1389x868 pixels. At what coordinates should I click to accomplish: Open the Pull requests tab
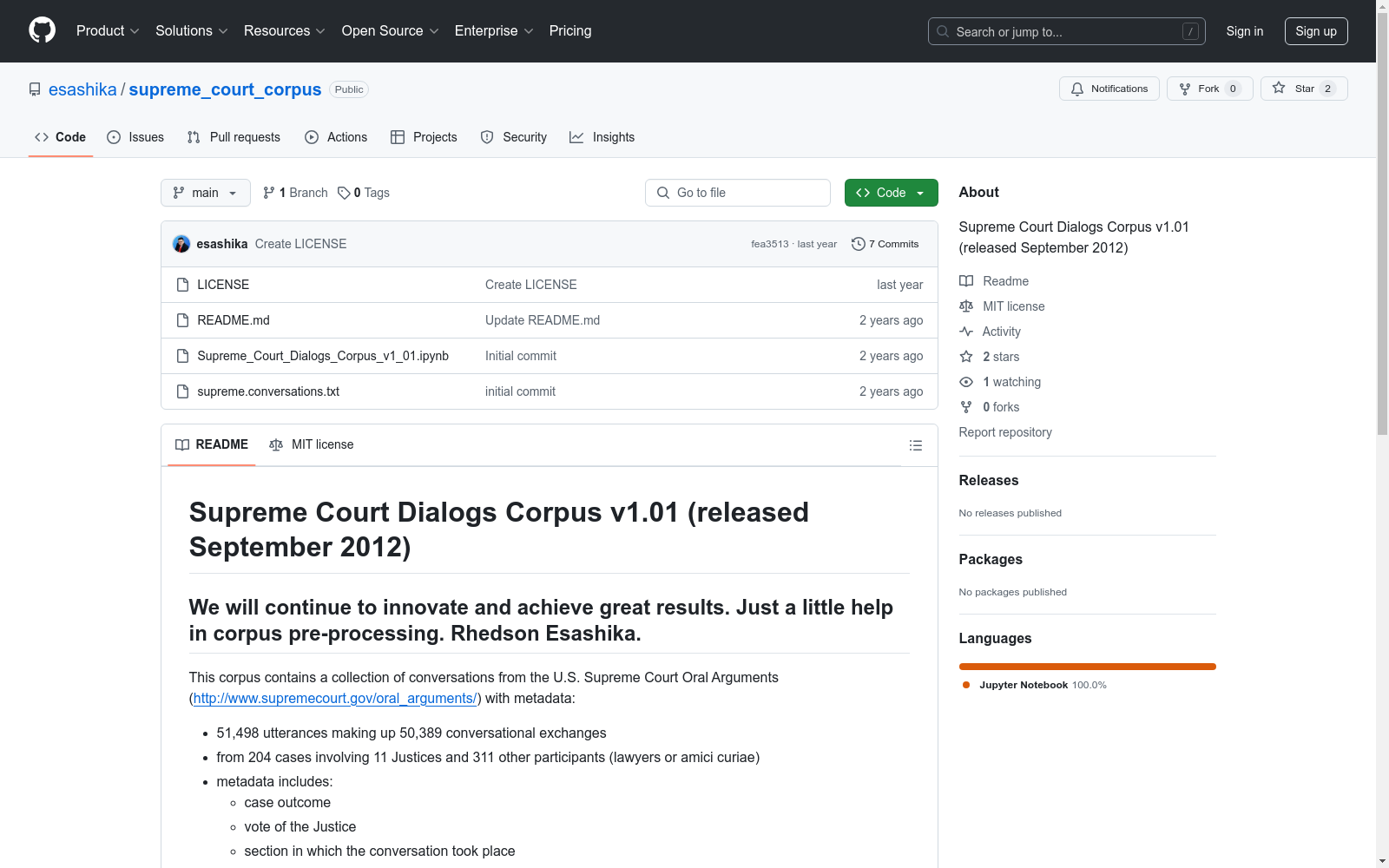[234, 137]
